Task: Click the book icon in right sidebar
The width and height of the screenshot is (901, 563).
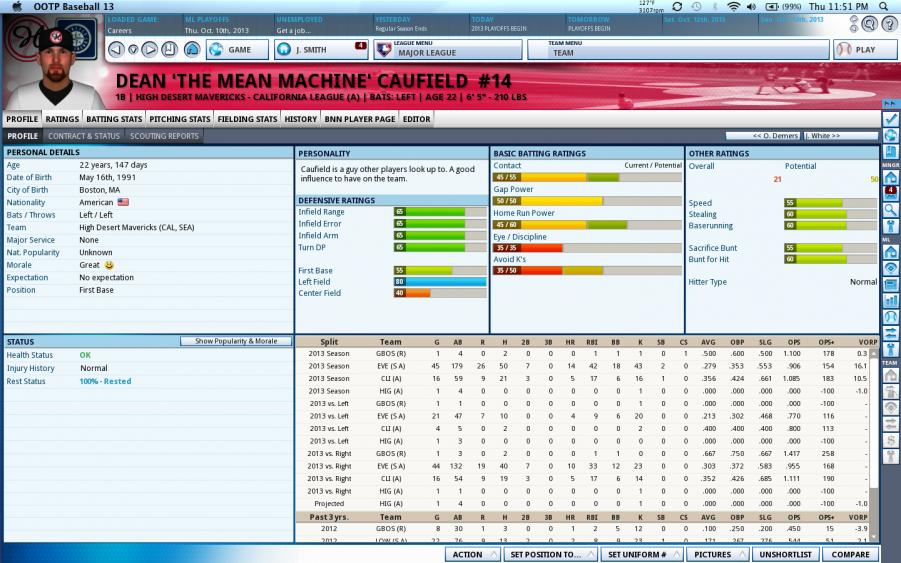Action: 891,152
